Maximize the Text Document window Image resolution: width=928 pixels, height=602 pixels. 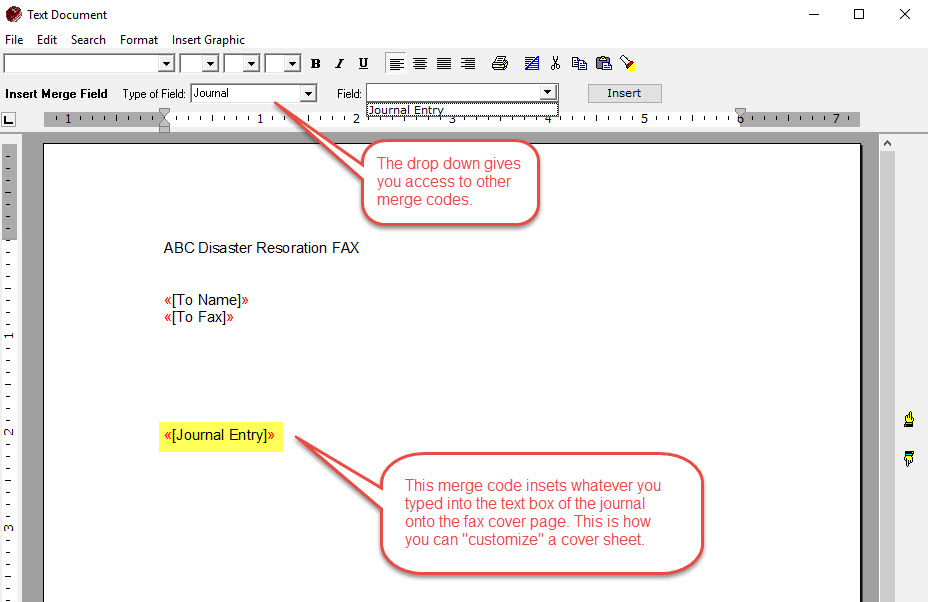click(859, 14)
